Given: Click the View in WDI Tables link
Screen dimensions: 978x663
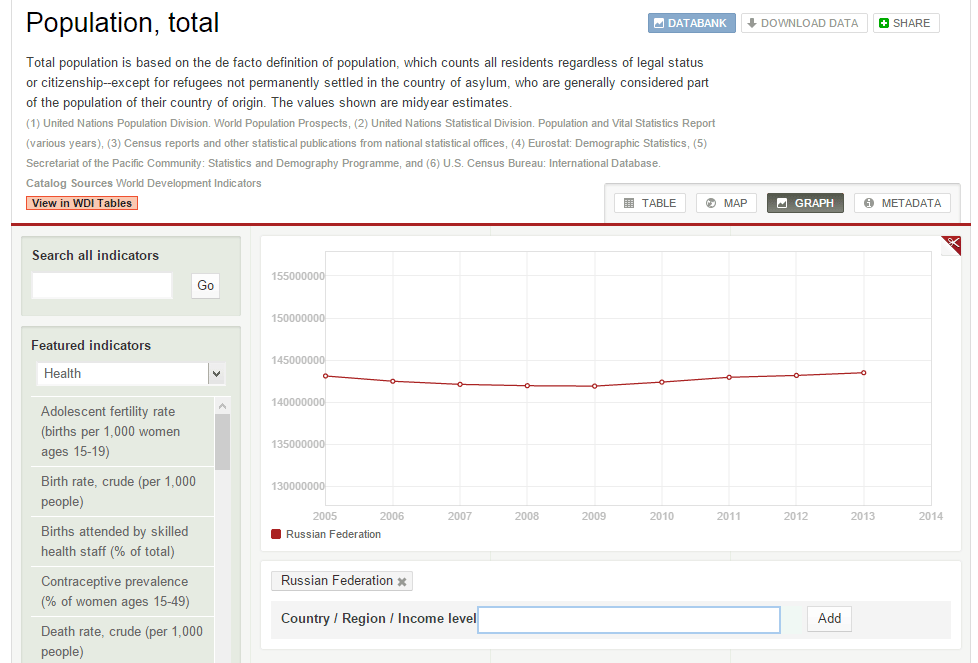Looking at the screenshot, I should click(x=81, y=203).
